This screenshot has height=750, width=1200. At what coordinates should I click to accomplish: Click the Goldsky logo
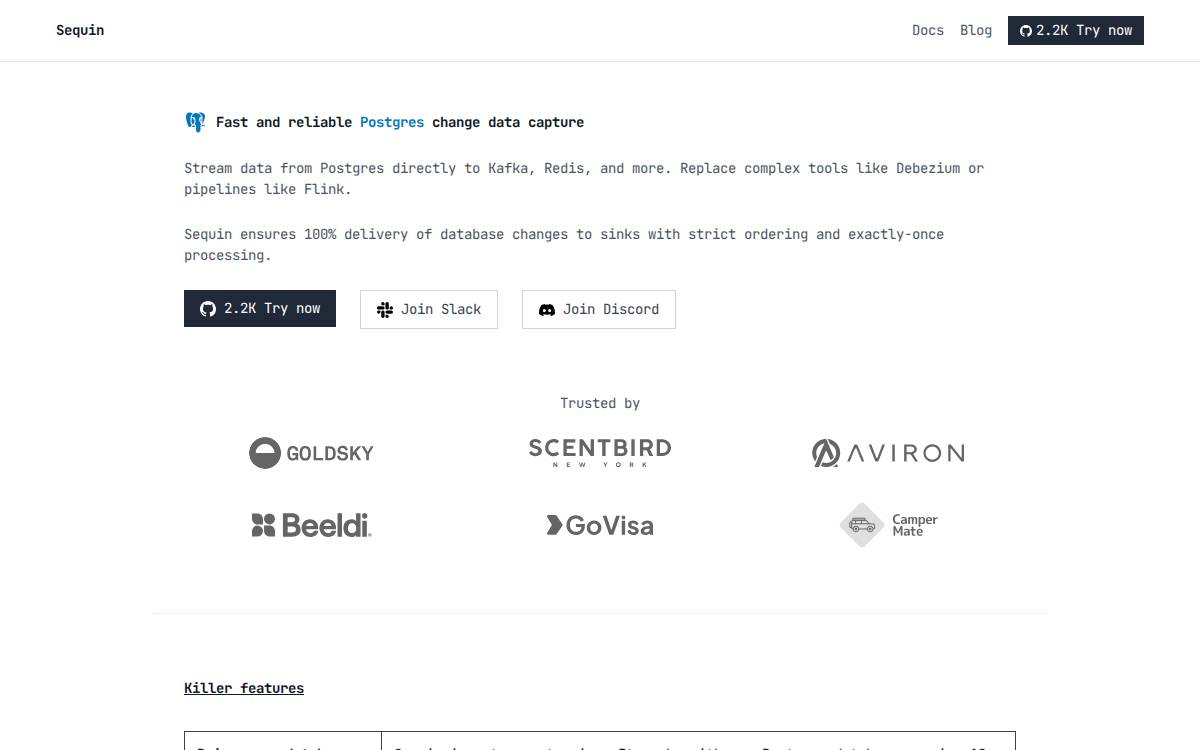[x=311, y=453]
